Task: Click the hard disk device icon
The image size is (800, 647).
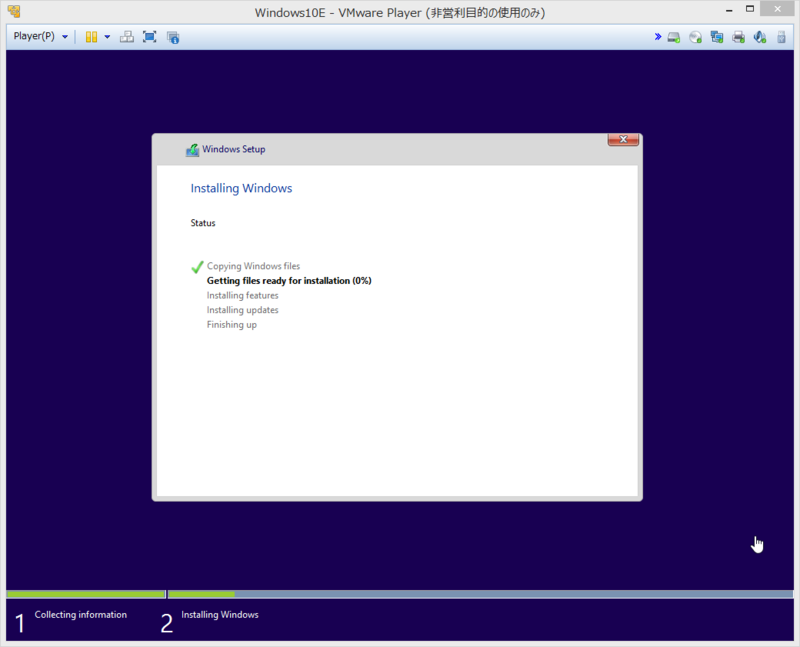Action: (674, 37)
